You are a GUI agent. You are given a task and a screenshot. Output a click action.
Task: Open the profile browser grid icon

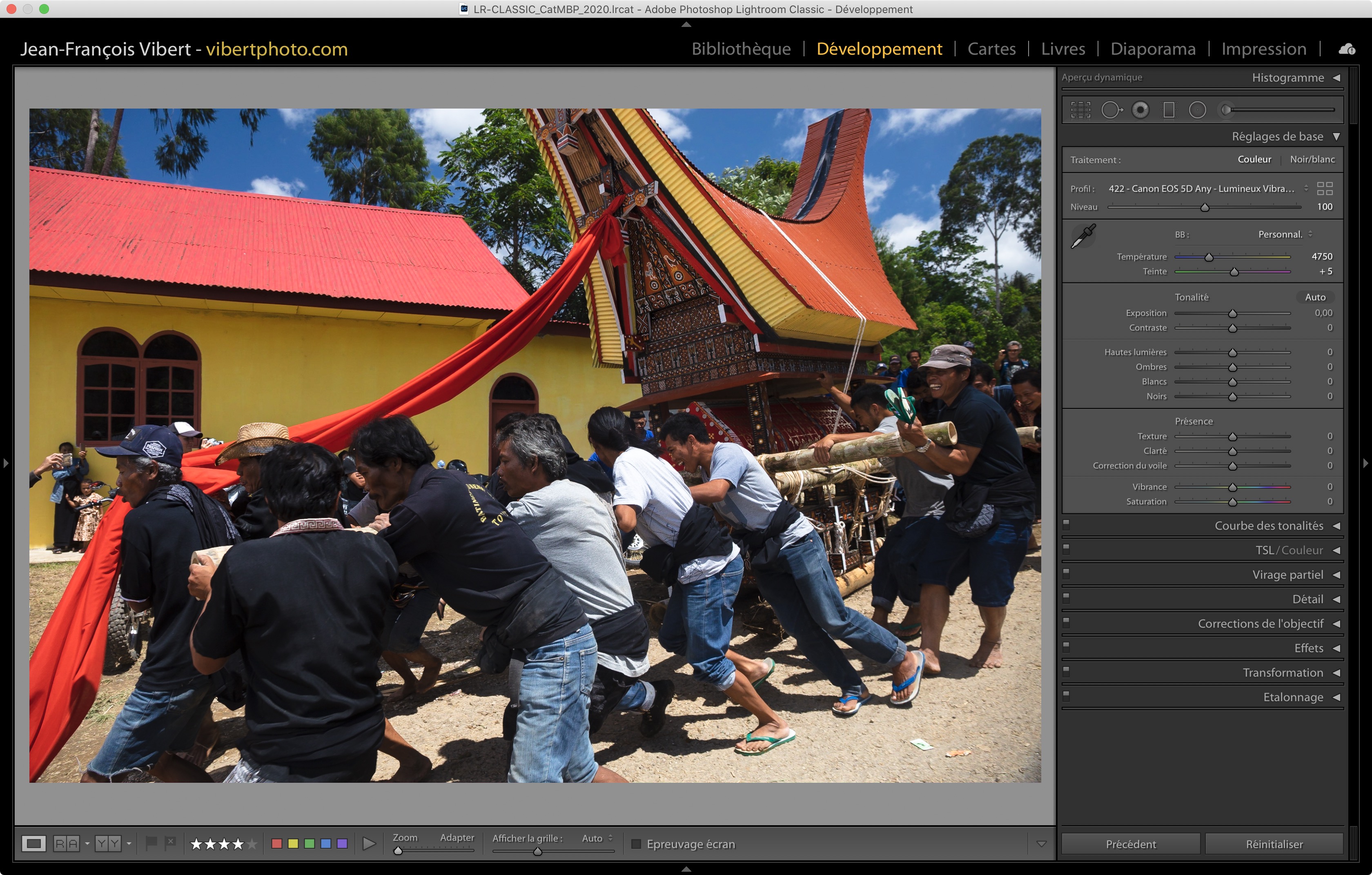click(x=1325, y=189)
